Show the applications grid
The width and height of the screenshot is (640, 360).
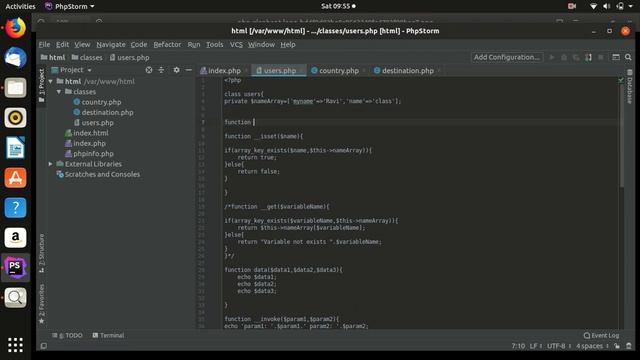[x=16, y=345]
